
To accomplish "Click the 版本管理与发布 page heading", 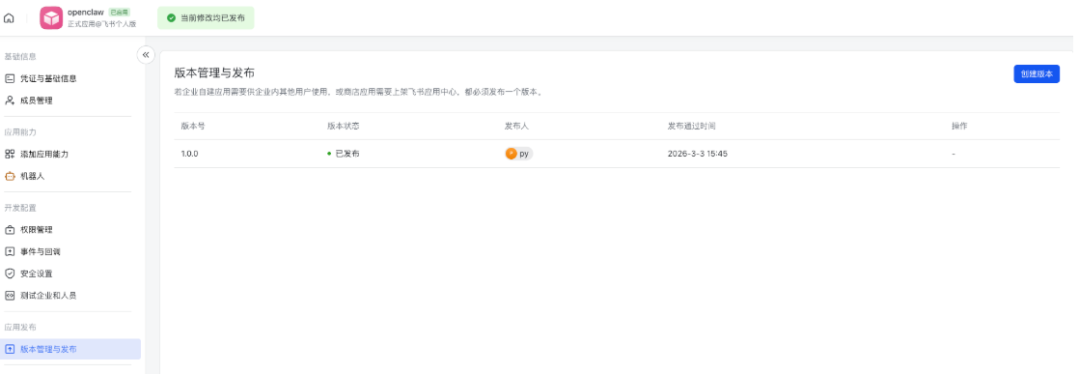I will [x=214, y=73].
